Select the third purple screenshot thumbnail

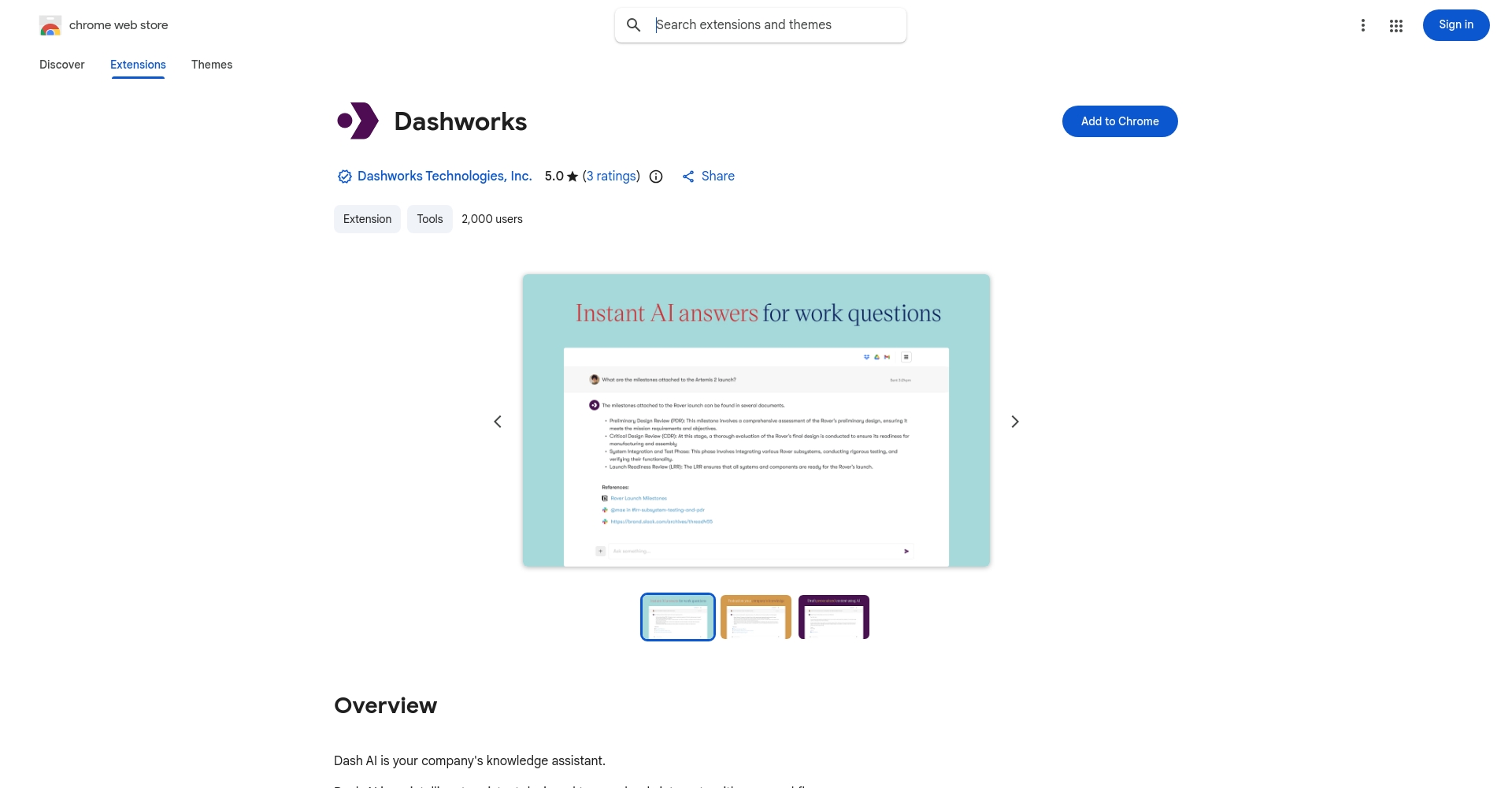pos(833,616)
